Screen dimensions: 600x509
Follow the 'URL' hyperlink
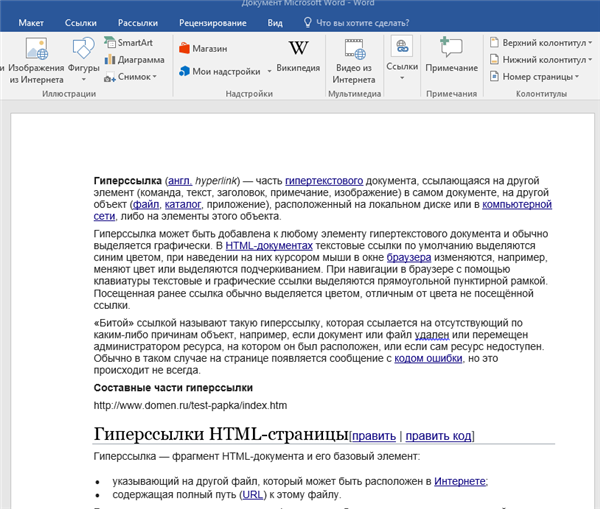coord(253,495)
